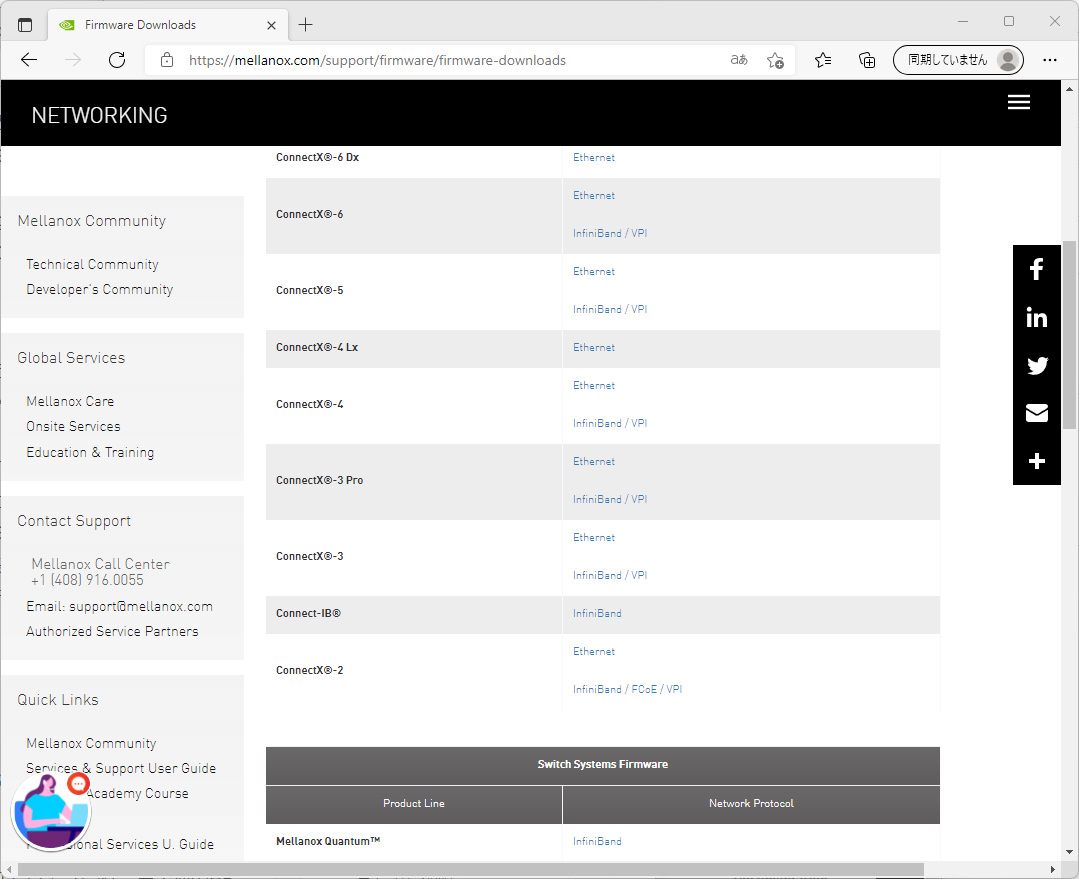The image size is (1079, 879).
Task: Share the page on Twitter
Action: coord(1036,366)
